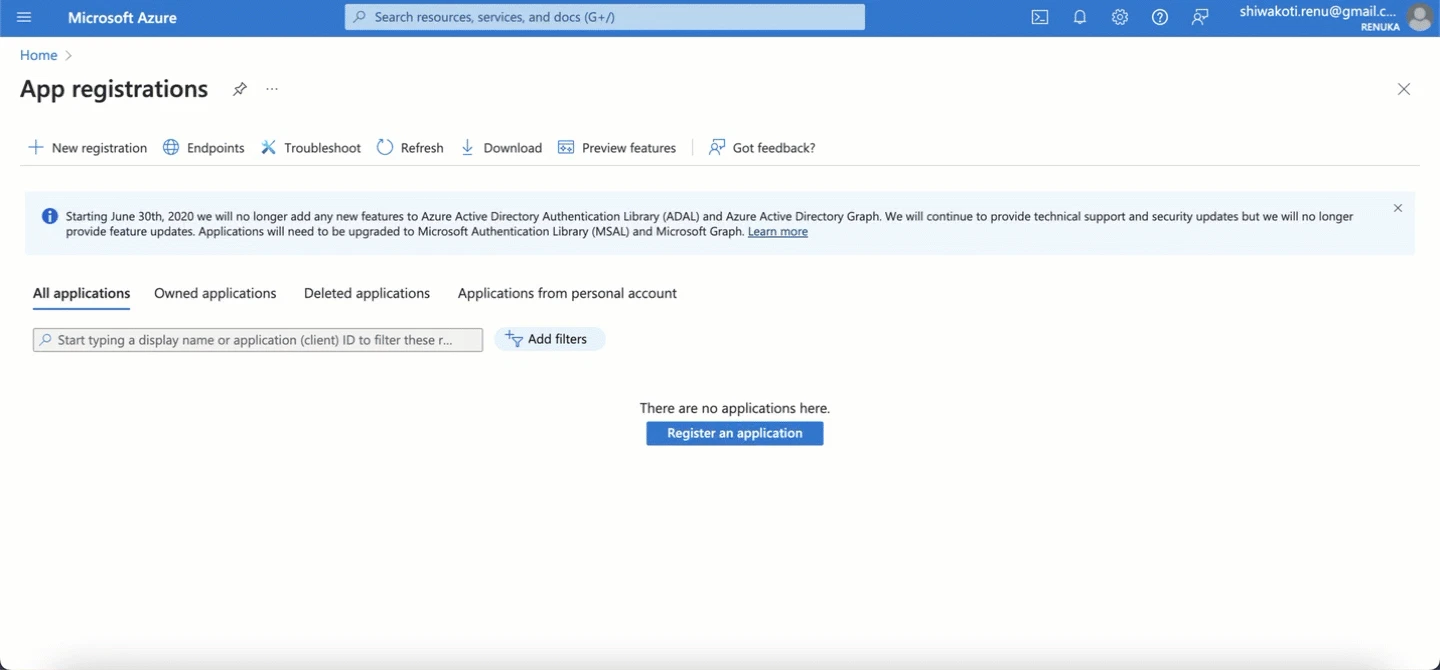Viewport: 1440px width, 670px height.
Task: Open the more options ellipsis next to the pin
Action: coord(271,89)
